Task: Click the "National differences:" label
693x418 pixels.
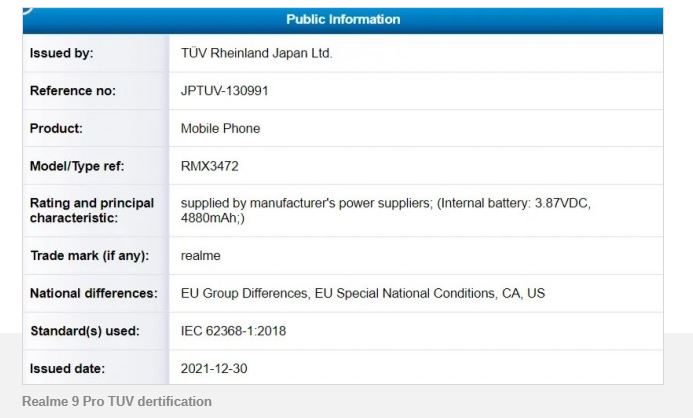Action: 94,294
